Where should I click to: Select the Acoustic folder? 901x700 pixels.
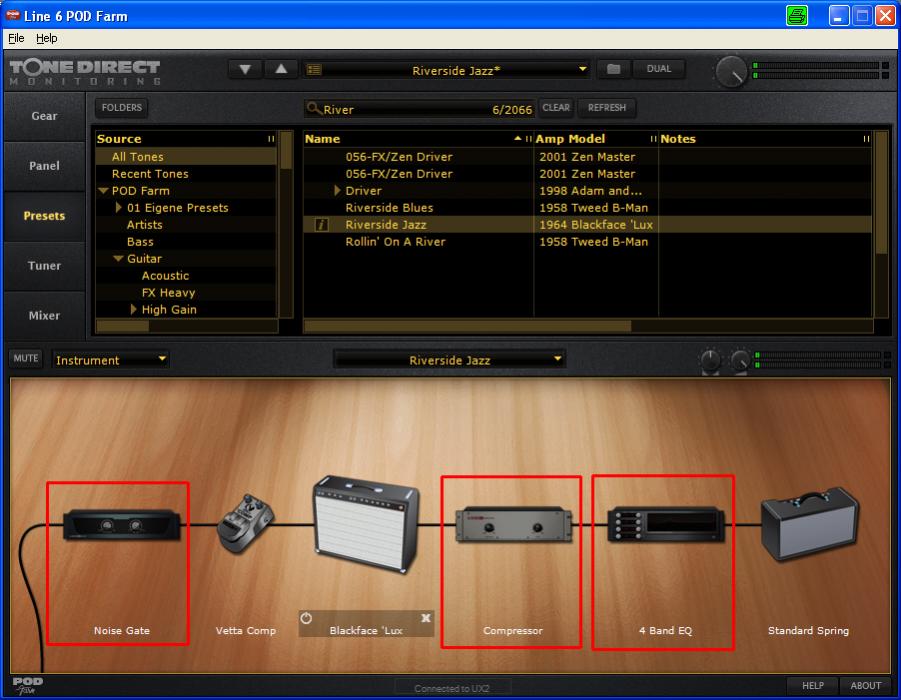coord(186,275)
